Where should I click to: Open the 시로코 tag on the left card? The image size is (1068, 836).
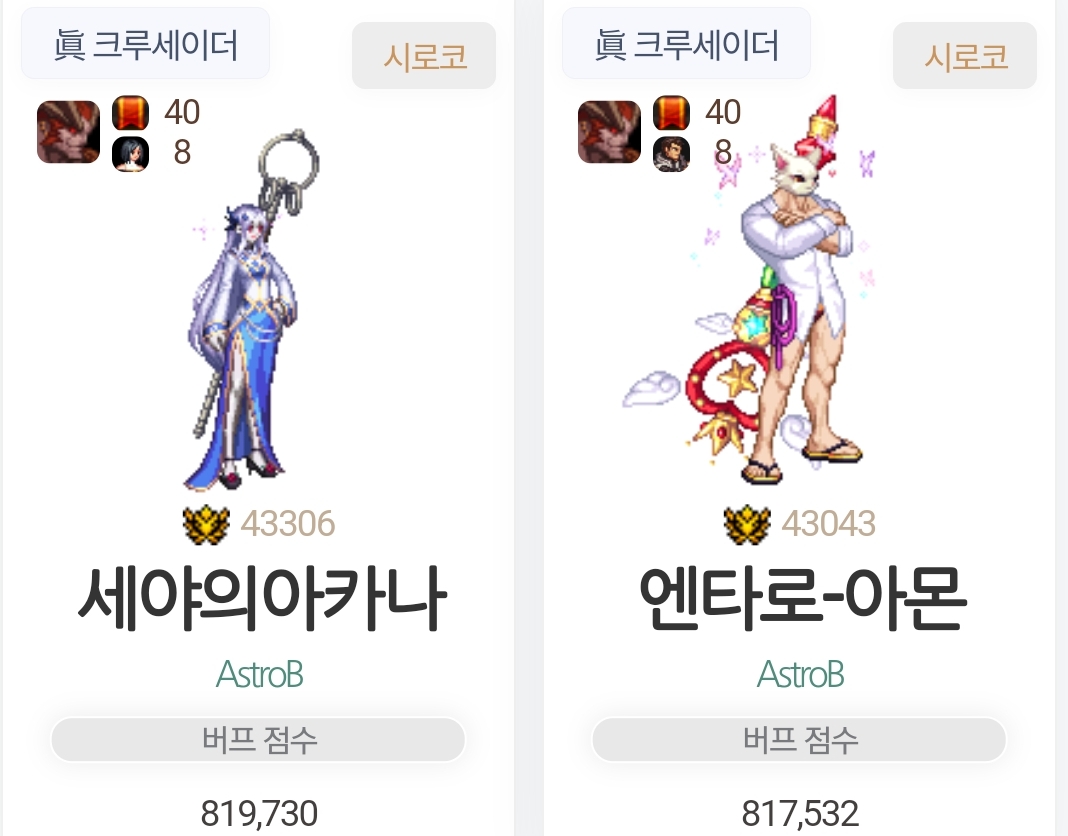(x=424, y=55)
